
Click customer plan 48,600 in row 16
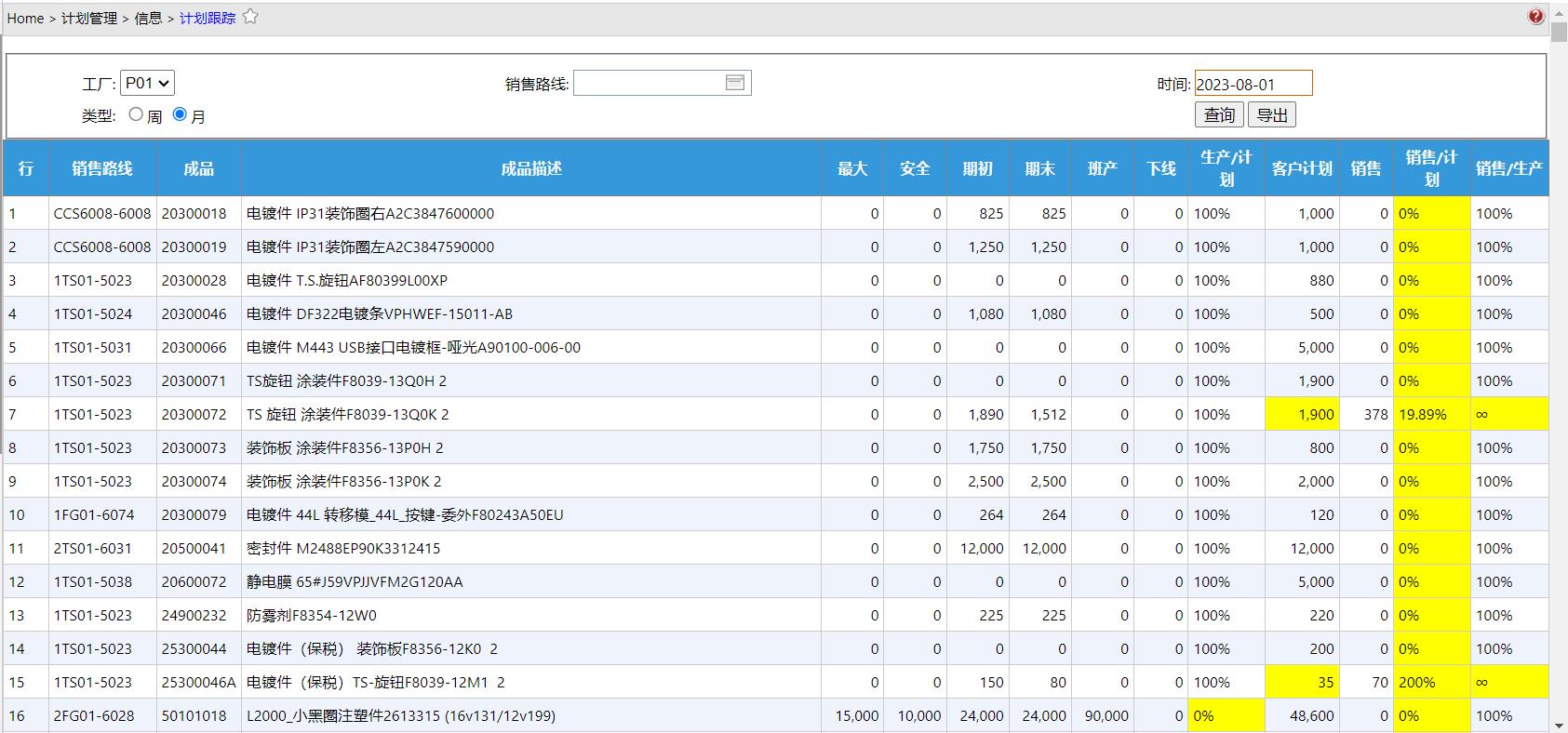click(1311, 715)
